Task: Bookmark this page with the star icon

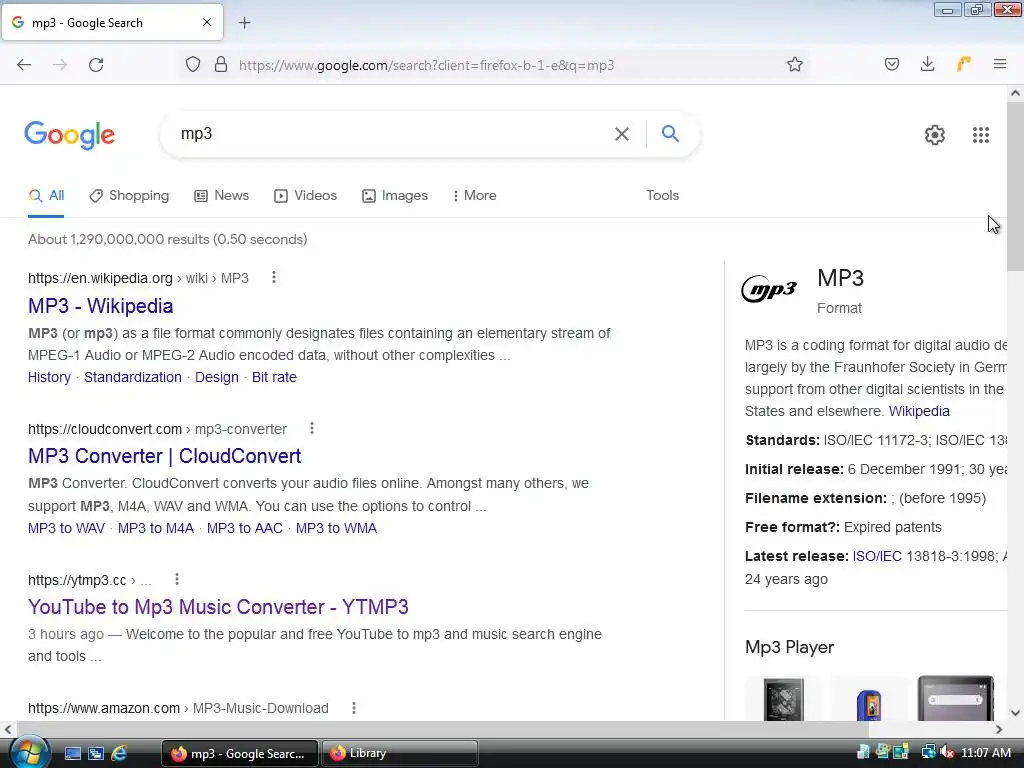Action: coord(795,65)
